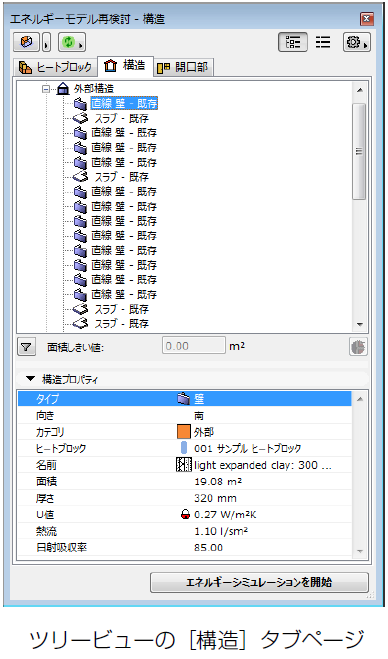The width and height of the screenshot is (388, 659).
Task: Click the wall icon of the highlighted row
Action: point(80,103)
